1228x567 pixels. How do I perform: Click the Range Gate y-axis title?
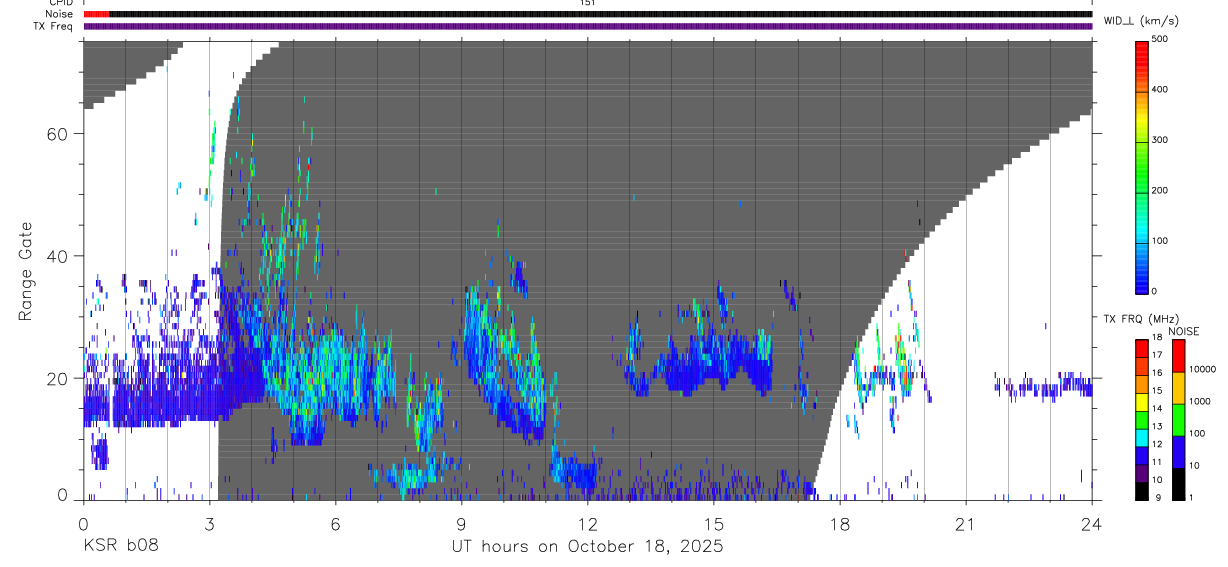click(x=26, y=272)
